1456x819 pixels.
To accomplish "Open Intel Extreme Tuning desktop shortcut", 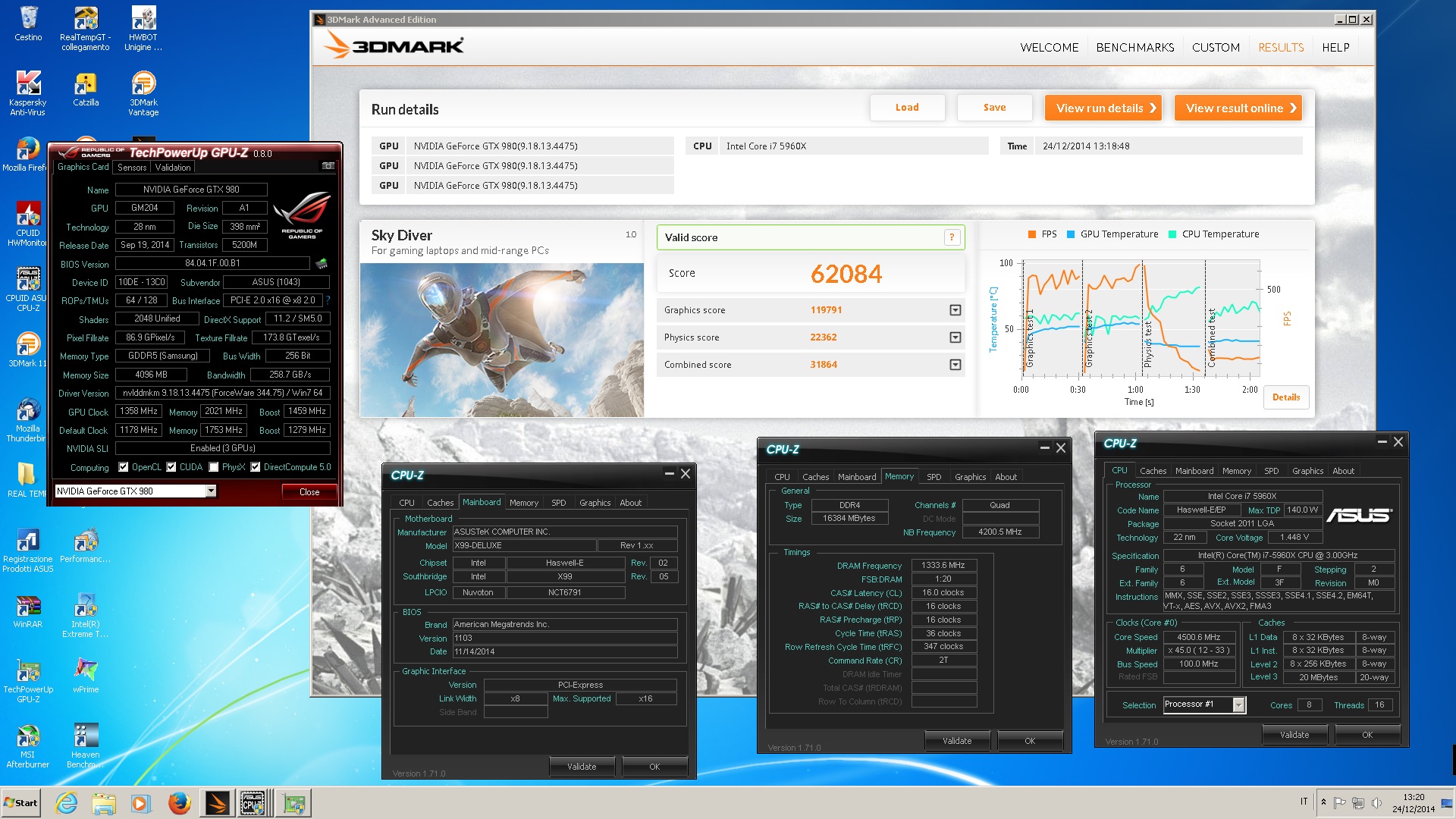I will pyautogui.click(x=86, y=615).
